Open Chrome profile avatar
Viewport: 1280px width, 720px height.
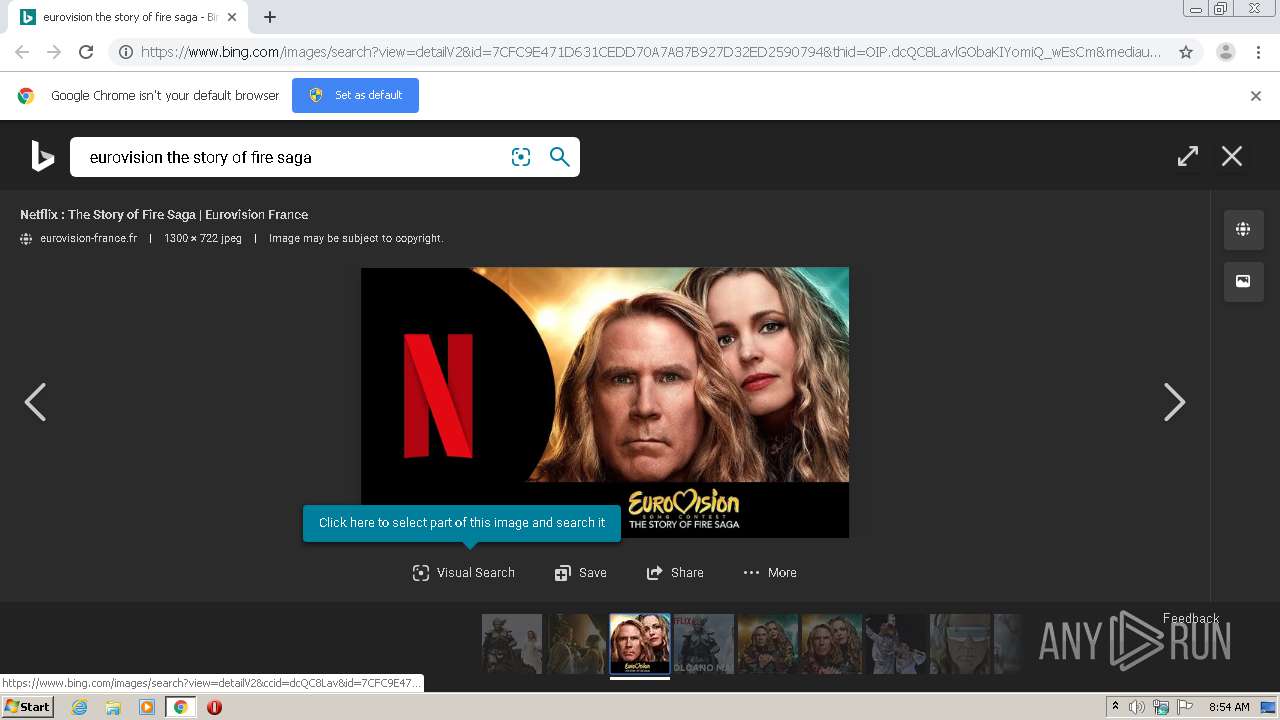coord(1226,52)
